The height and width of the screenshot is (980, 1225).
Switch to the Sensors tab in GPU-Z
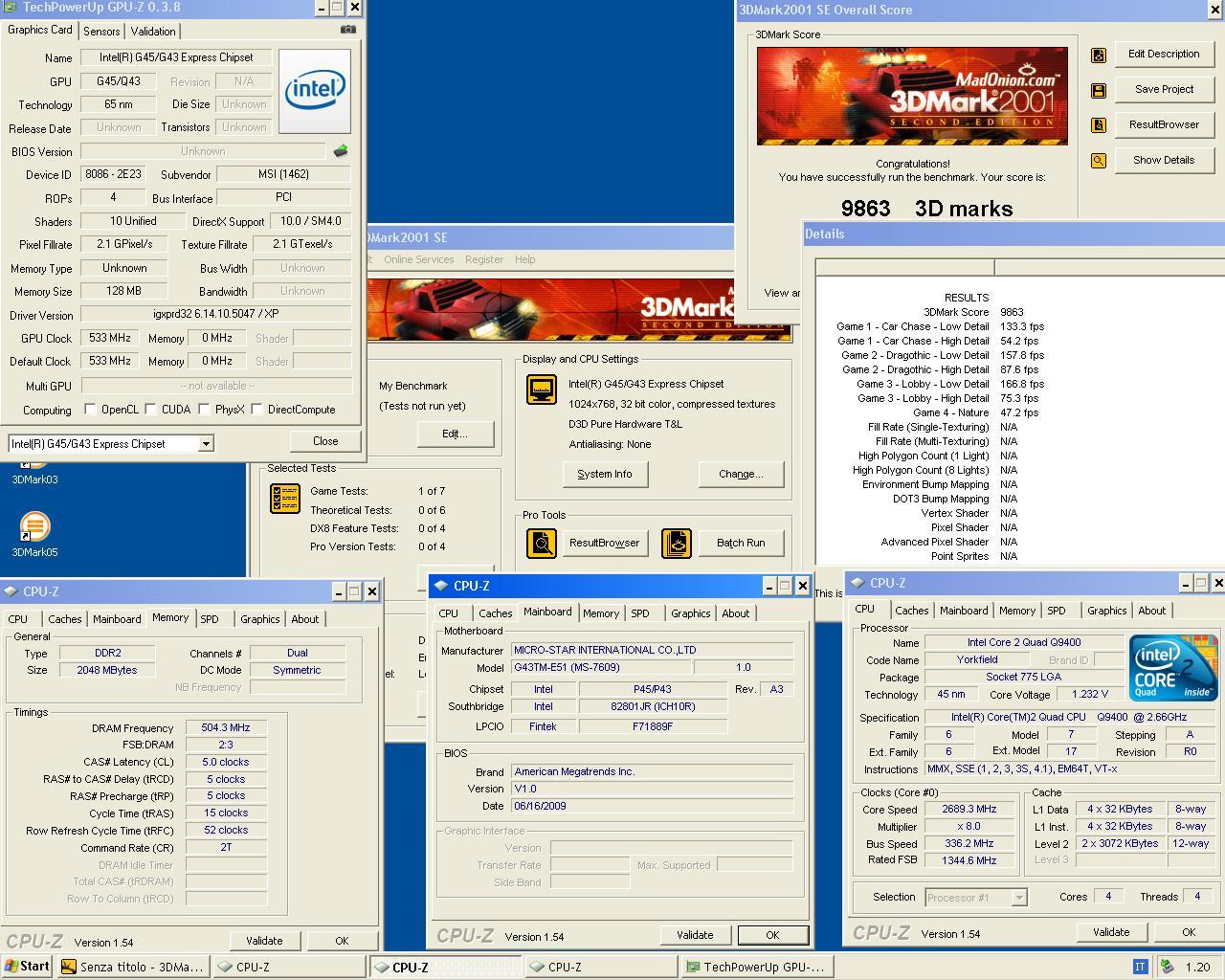101,32
